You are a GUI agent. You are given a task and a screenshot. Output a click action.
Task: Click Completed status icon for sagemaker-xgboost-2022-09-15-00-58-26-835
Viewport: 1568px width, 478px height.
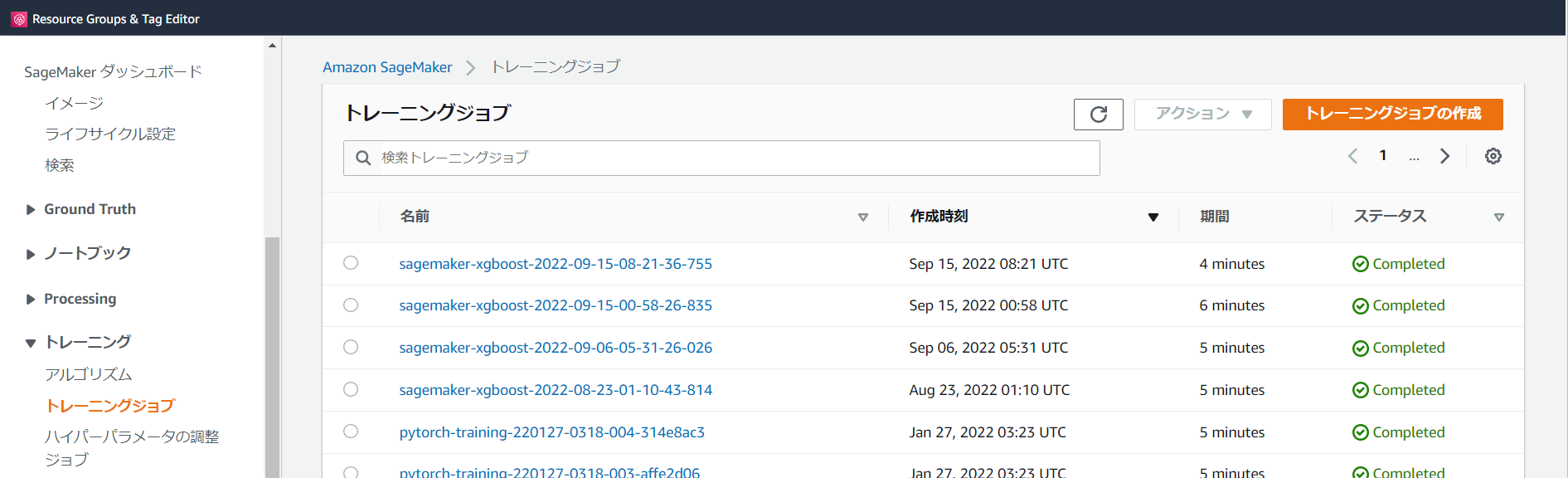pyautogui.click(x=1360, y=306)
